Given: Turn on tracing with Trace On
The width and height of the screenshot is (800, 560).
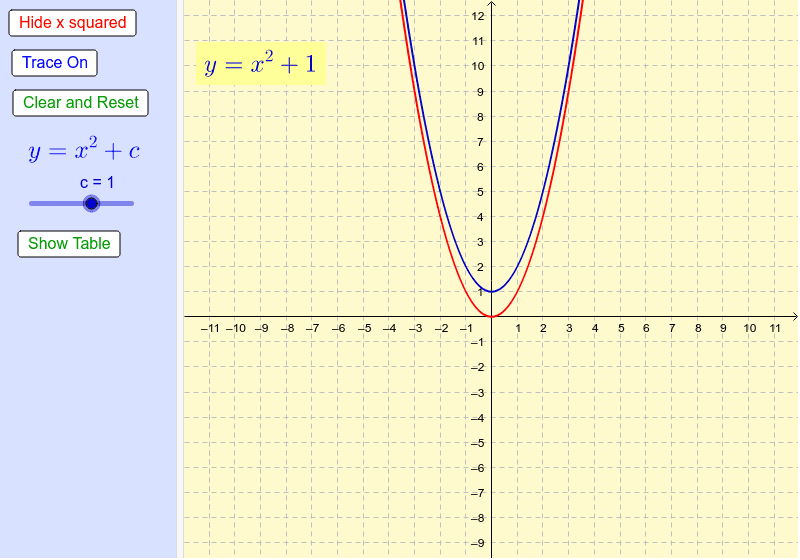Looking at the screenshot, I should (55, 63).
